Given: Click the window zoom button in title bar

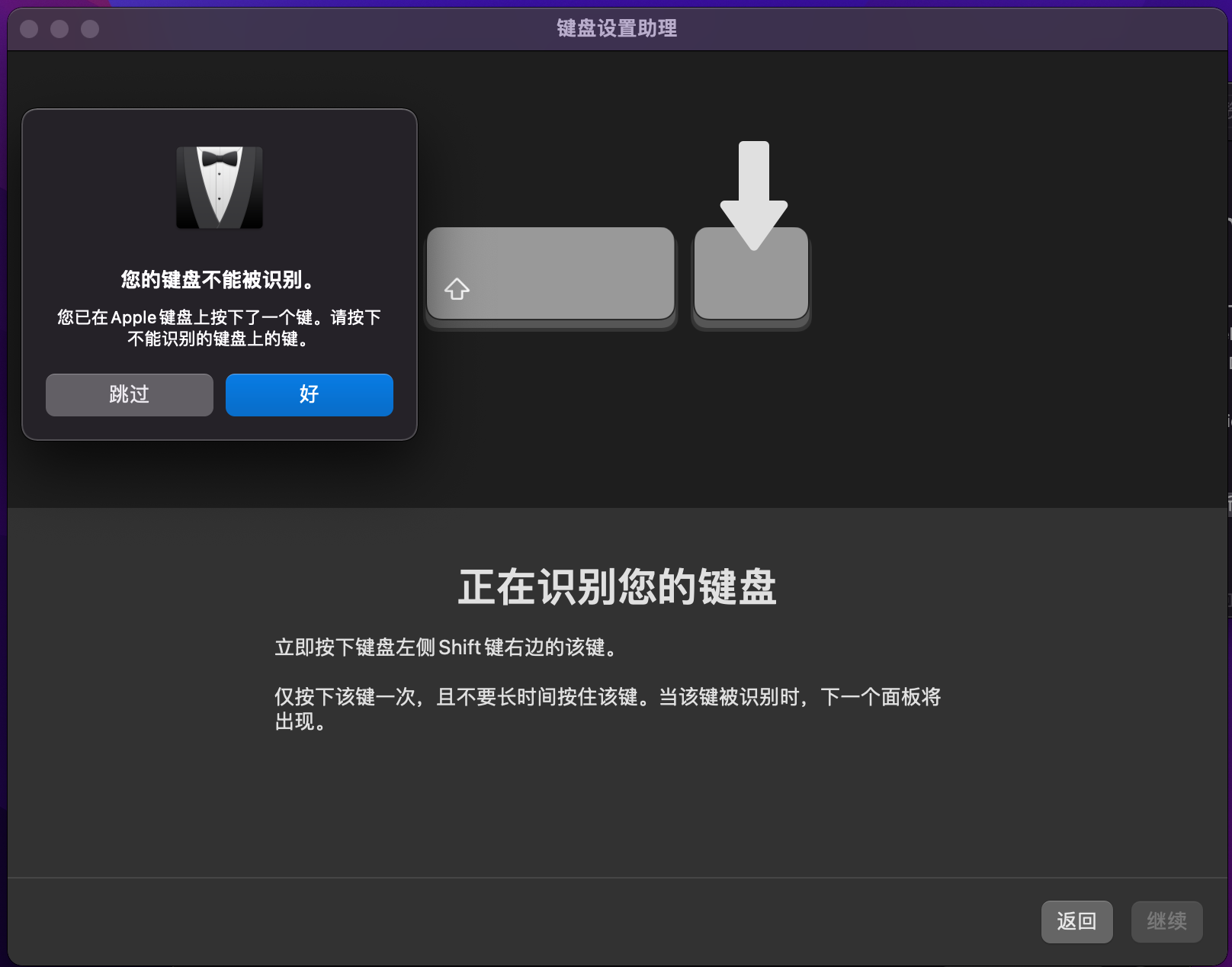Looking at the screenshot, I should (x=90, y=29).
